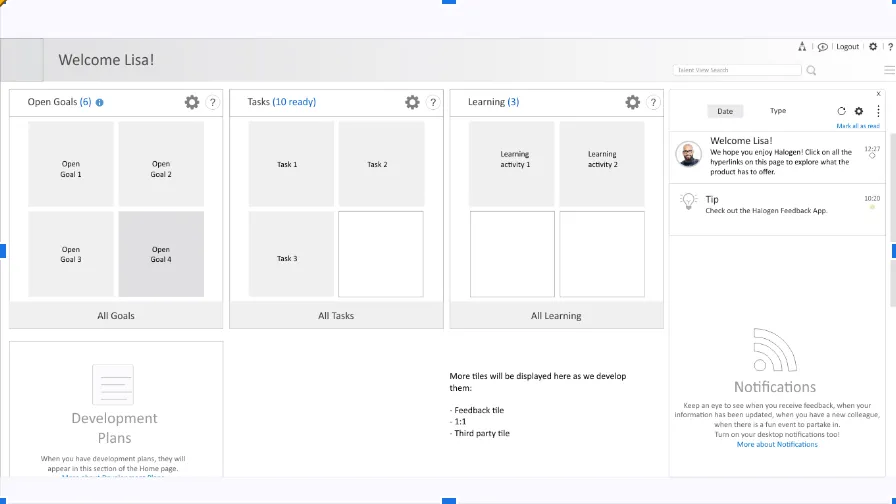The height and width of the screenshot is (504, 896).
Task: Switch notifications to Type tab
Action: (778, 111)
